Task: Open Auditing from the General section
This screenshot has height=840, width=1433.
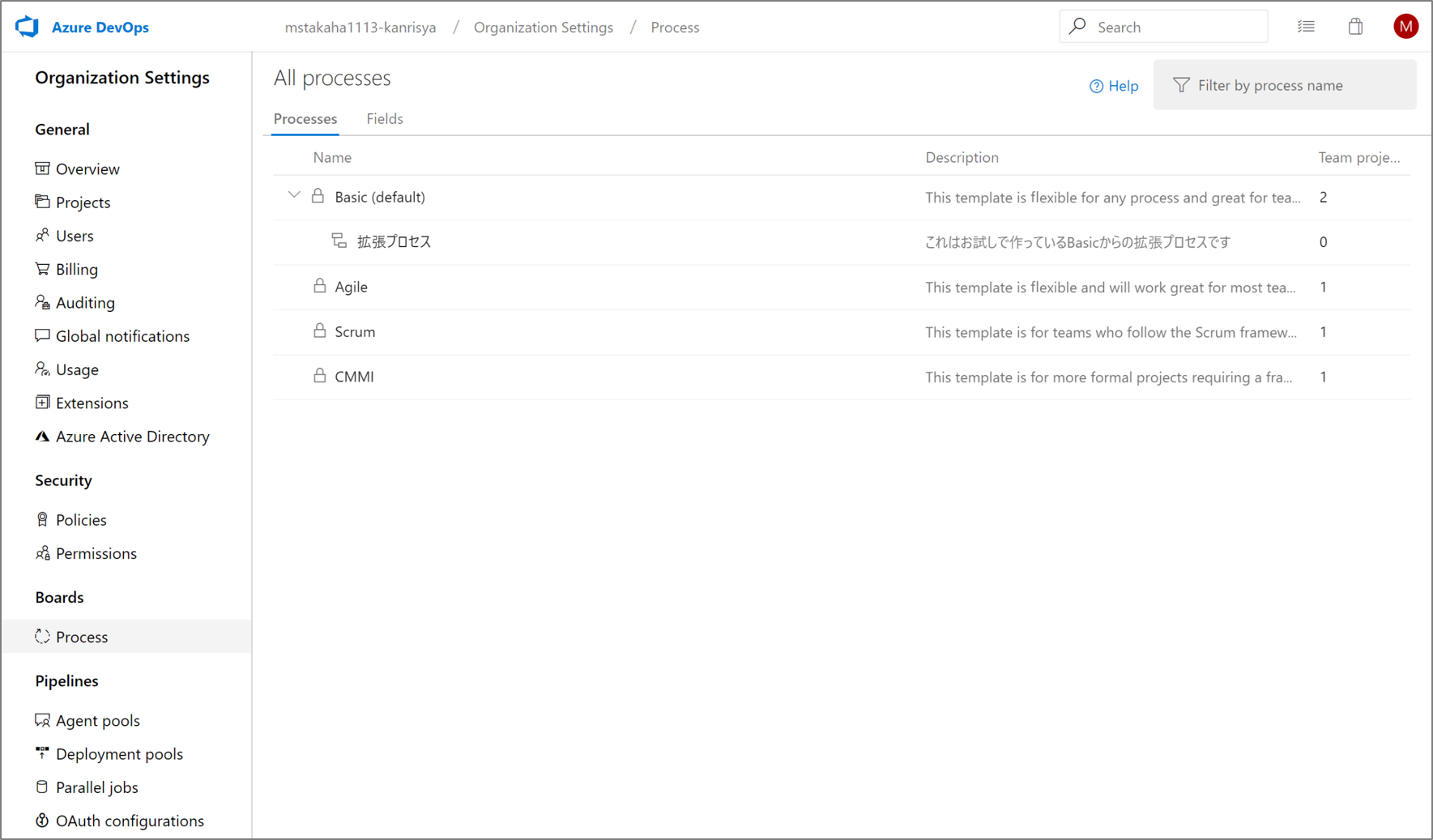Action: click(x=85, y=302)
